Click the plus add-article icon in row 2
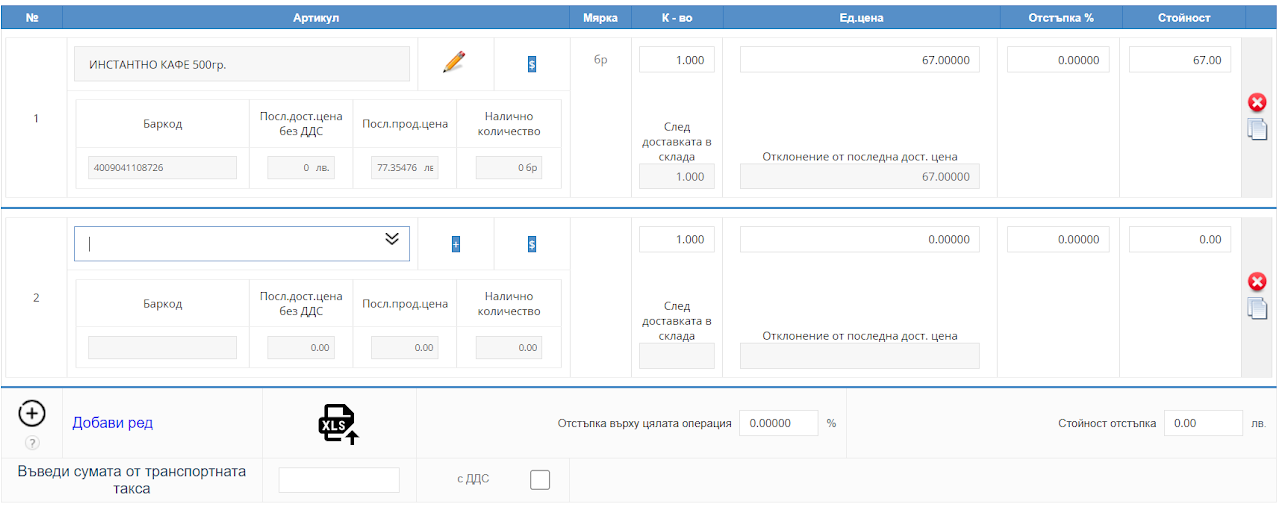The image size is (1280, 510). pos(455,244)
